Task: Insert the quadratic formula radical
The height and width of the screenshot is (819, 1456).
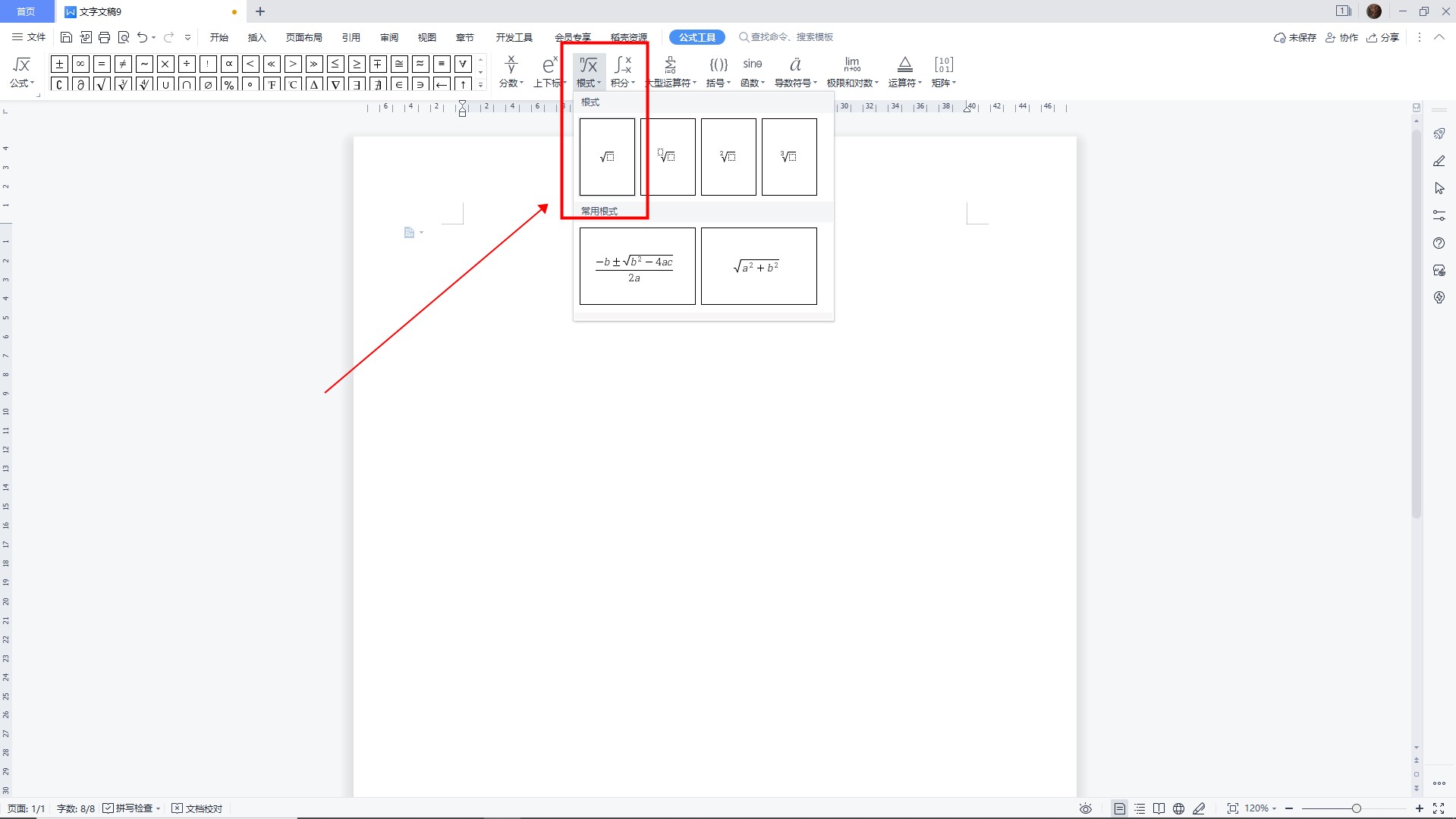Action: pos(637,266)
